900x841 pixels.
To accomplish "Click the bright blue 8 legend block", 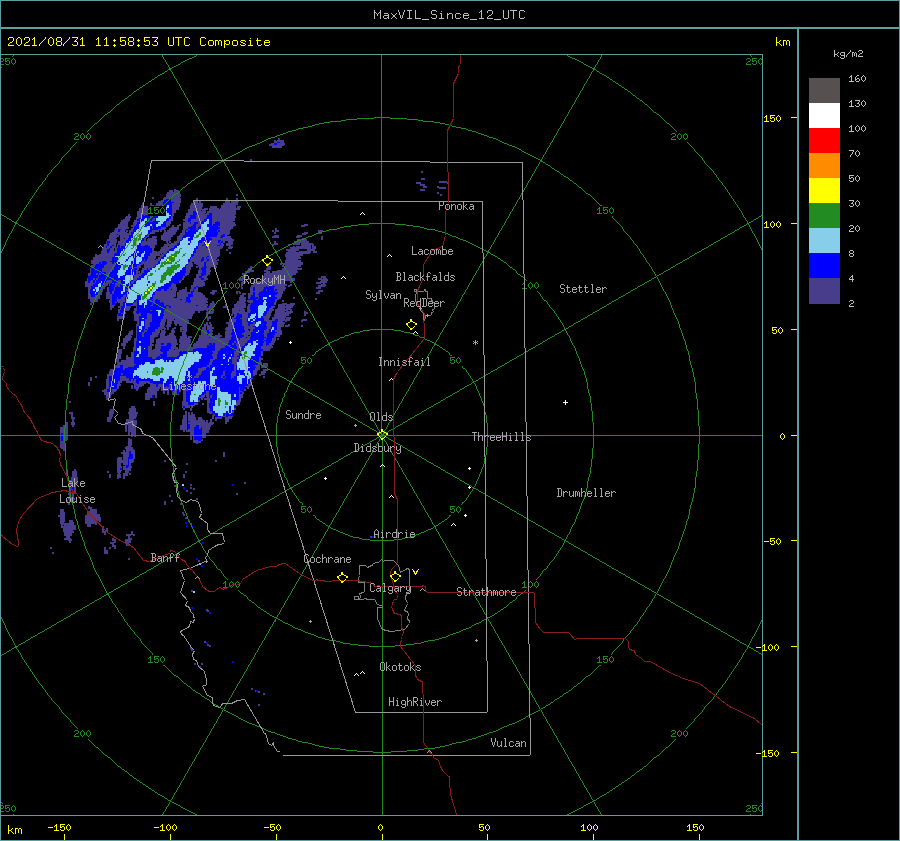I will point(824,265).
